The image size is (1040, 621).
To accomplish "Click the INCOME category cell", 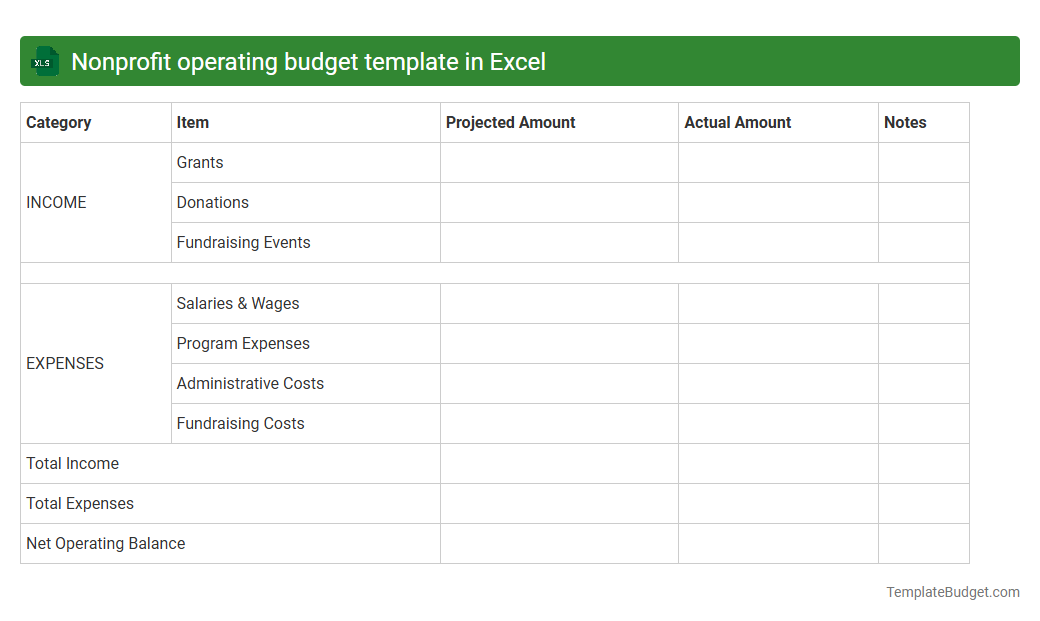I will click(x=56, y=202).
